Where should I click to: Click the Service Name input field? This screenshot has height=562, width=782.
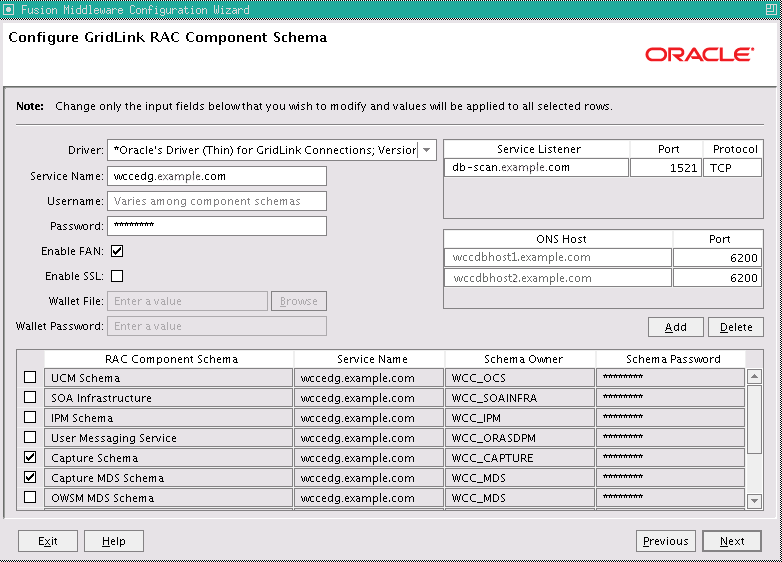pyautogui.click(x=217, y=176)
